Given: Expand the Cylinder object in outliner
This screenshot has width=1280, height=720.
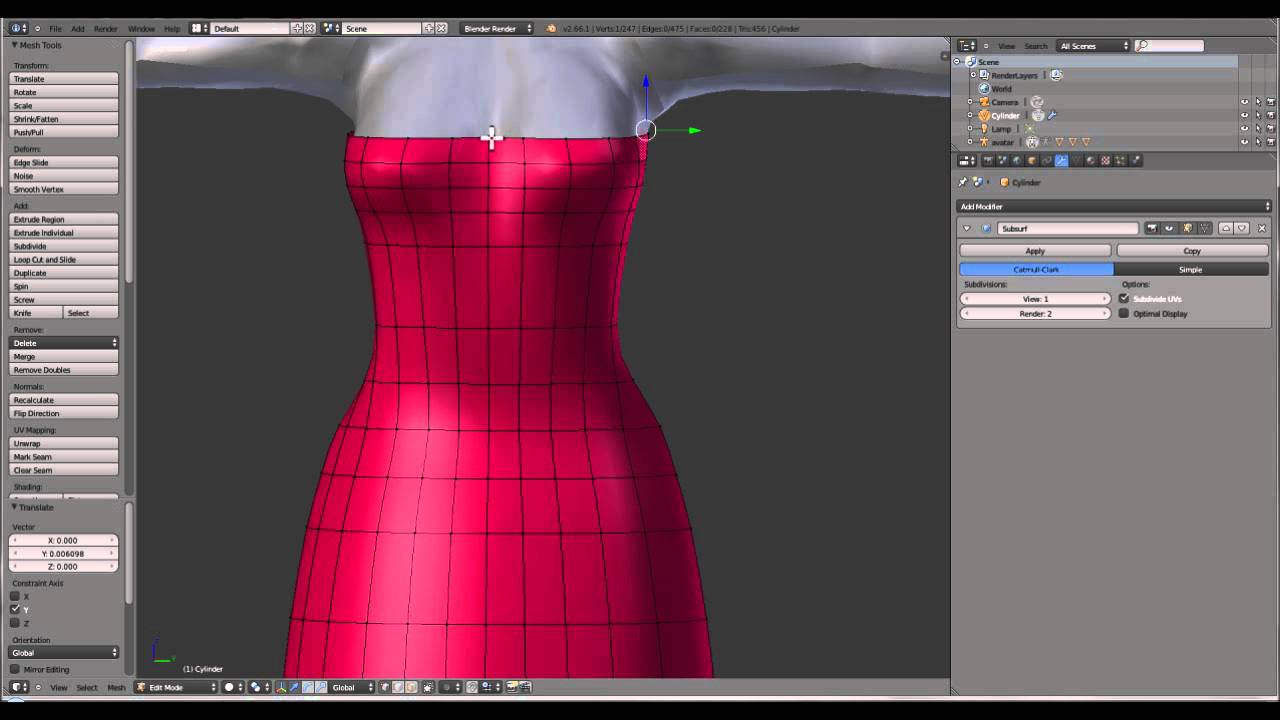Looking at the screenshot, I should point(970,115).
